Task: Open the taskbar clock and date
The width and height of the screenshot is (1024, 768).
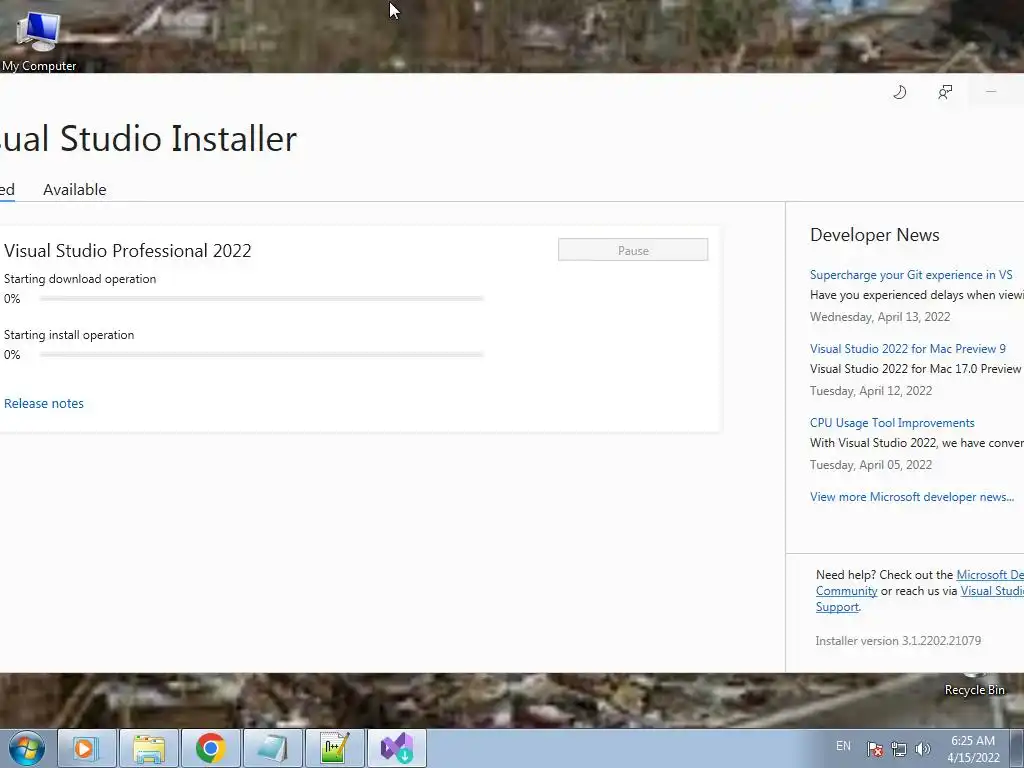Action: pyautogui.click(x=973, y=749)
